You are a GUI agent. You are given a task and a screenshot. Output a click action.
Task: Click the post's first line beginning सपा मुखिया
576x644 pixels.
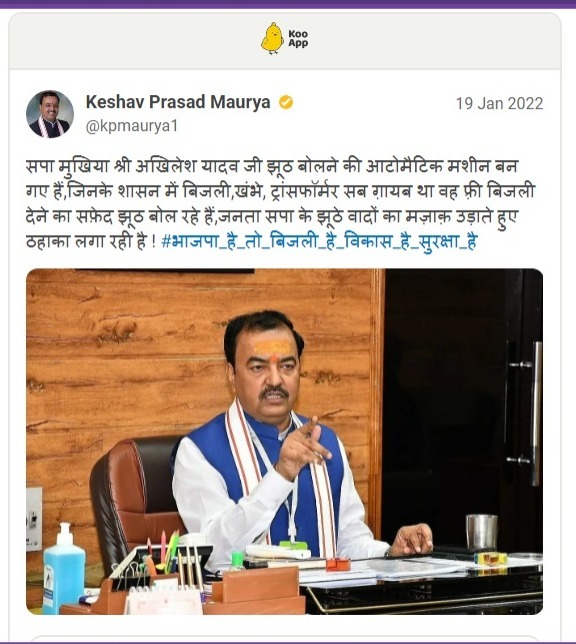coord(272,166)
